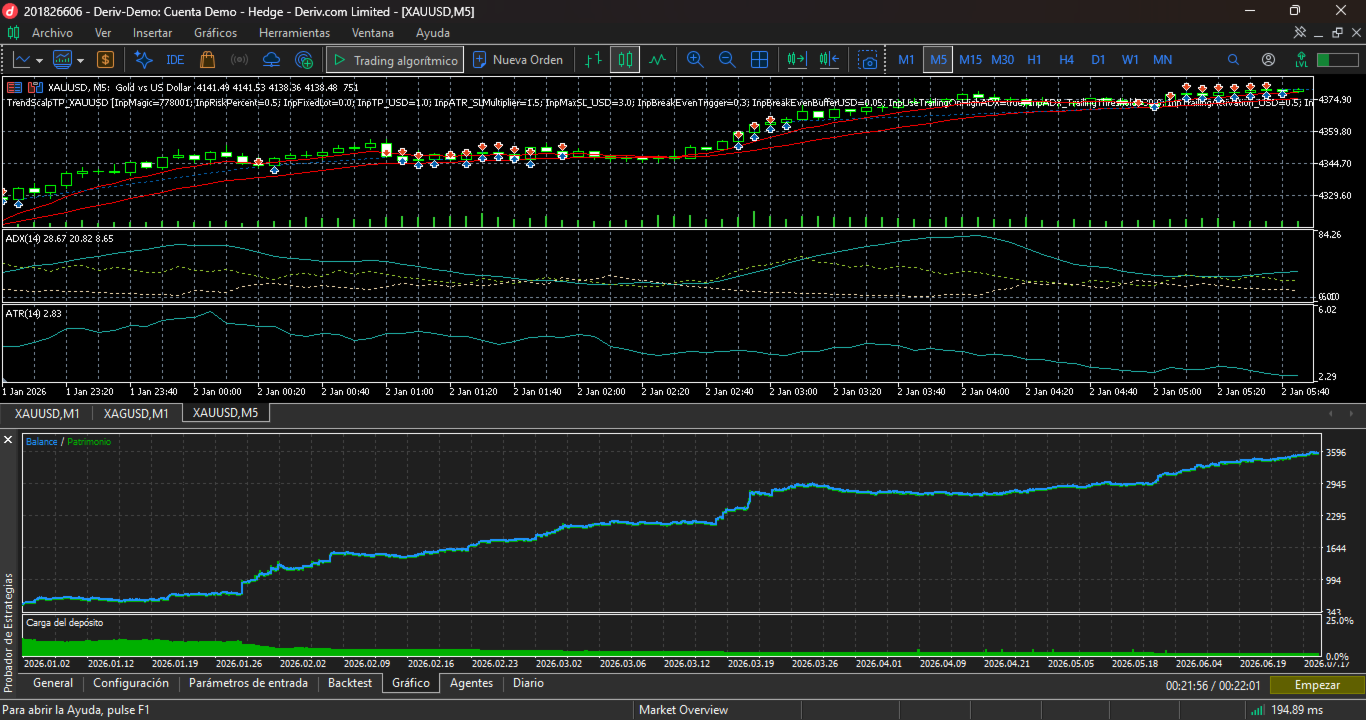The width and height of the screenshot is (1366, 720).
Task: Click the Depth of Market icon in chart corner
Action: click(x=14, y=87)
